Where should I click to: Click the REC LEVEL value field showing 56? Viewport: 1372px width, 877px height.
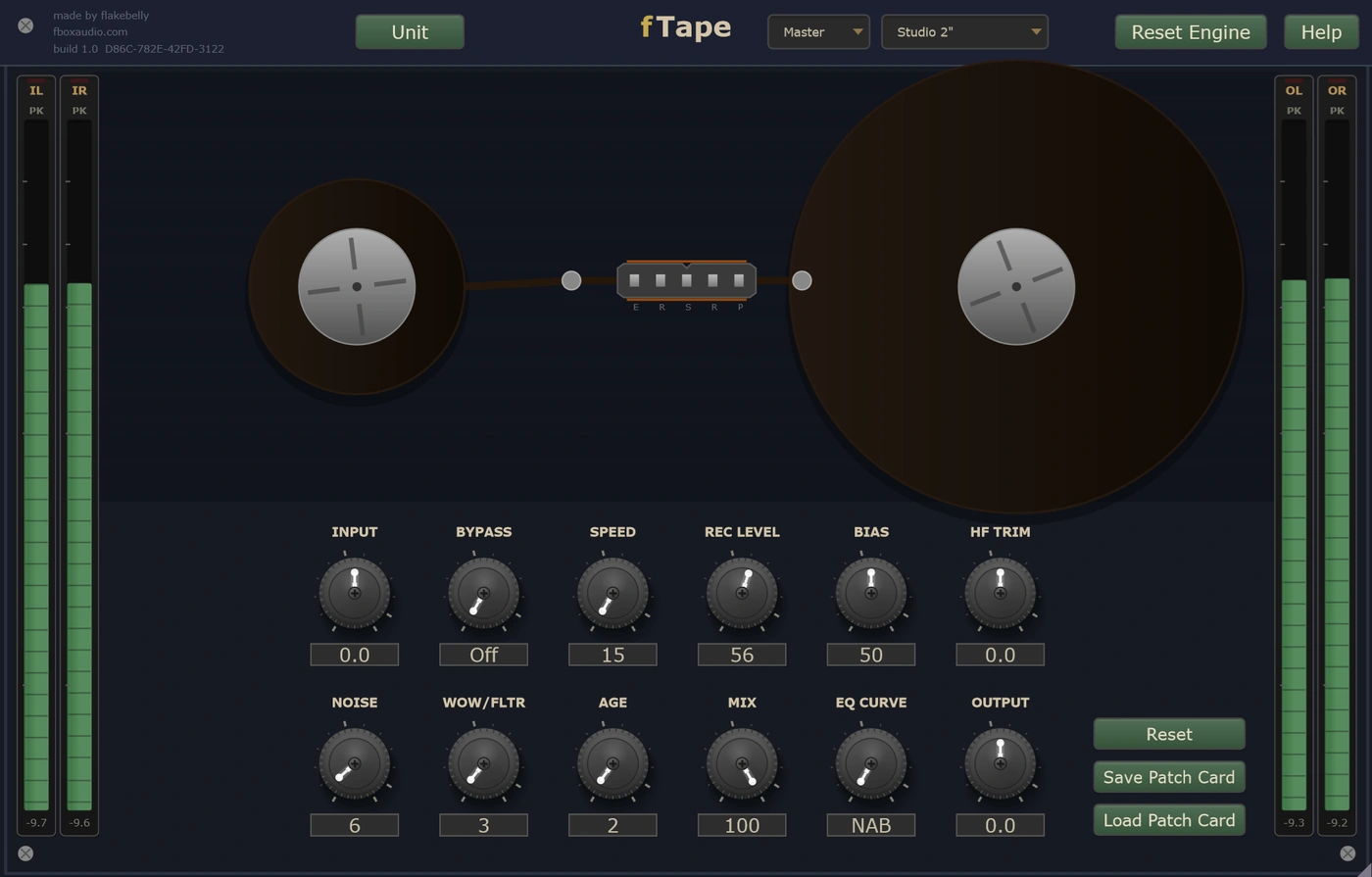[x=742, y=655]
